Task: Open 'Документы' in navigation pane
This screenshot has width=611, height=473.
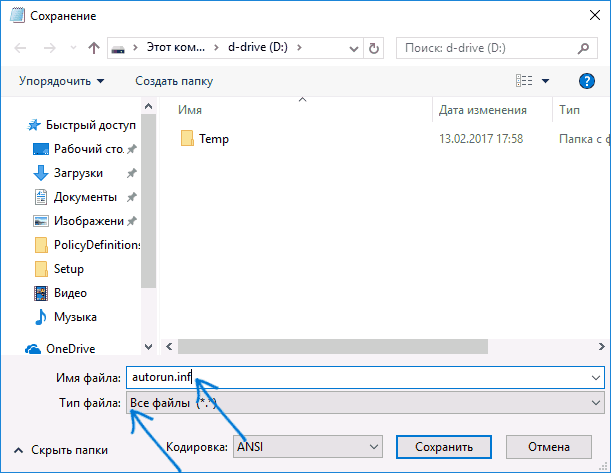Action: coord(85,197)
